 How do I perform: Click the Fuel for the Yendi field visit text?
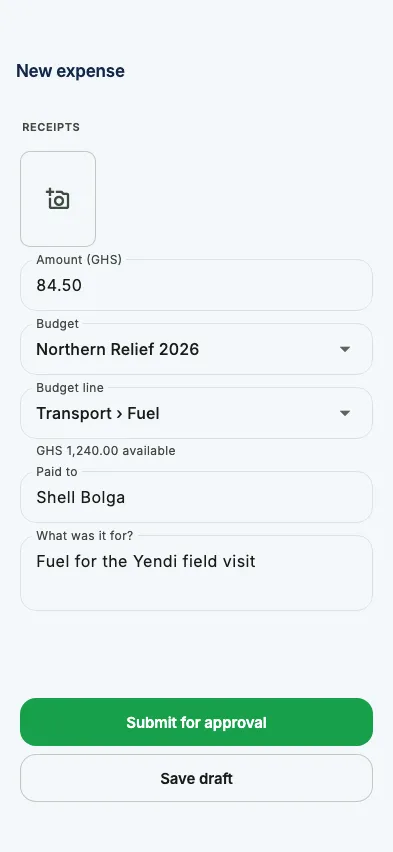(x=146, y=561)
